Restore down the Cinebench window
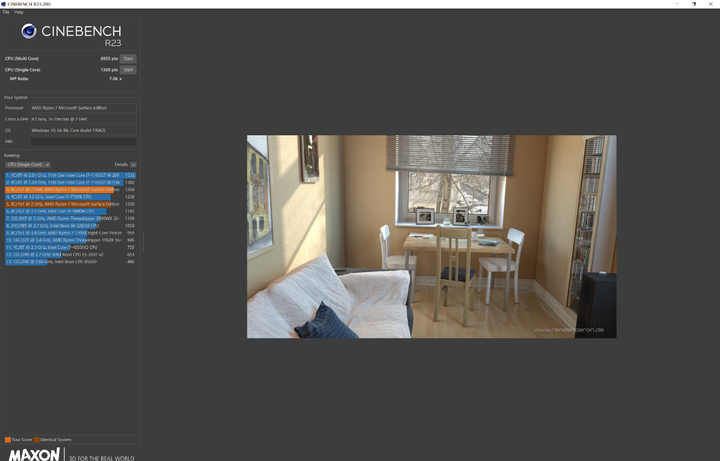This screenshot has width=720, height=461. tap(694, 4)
